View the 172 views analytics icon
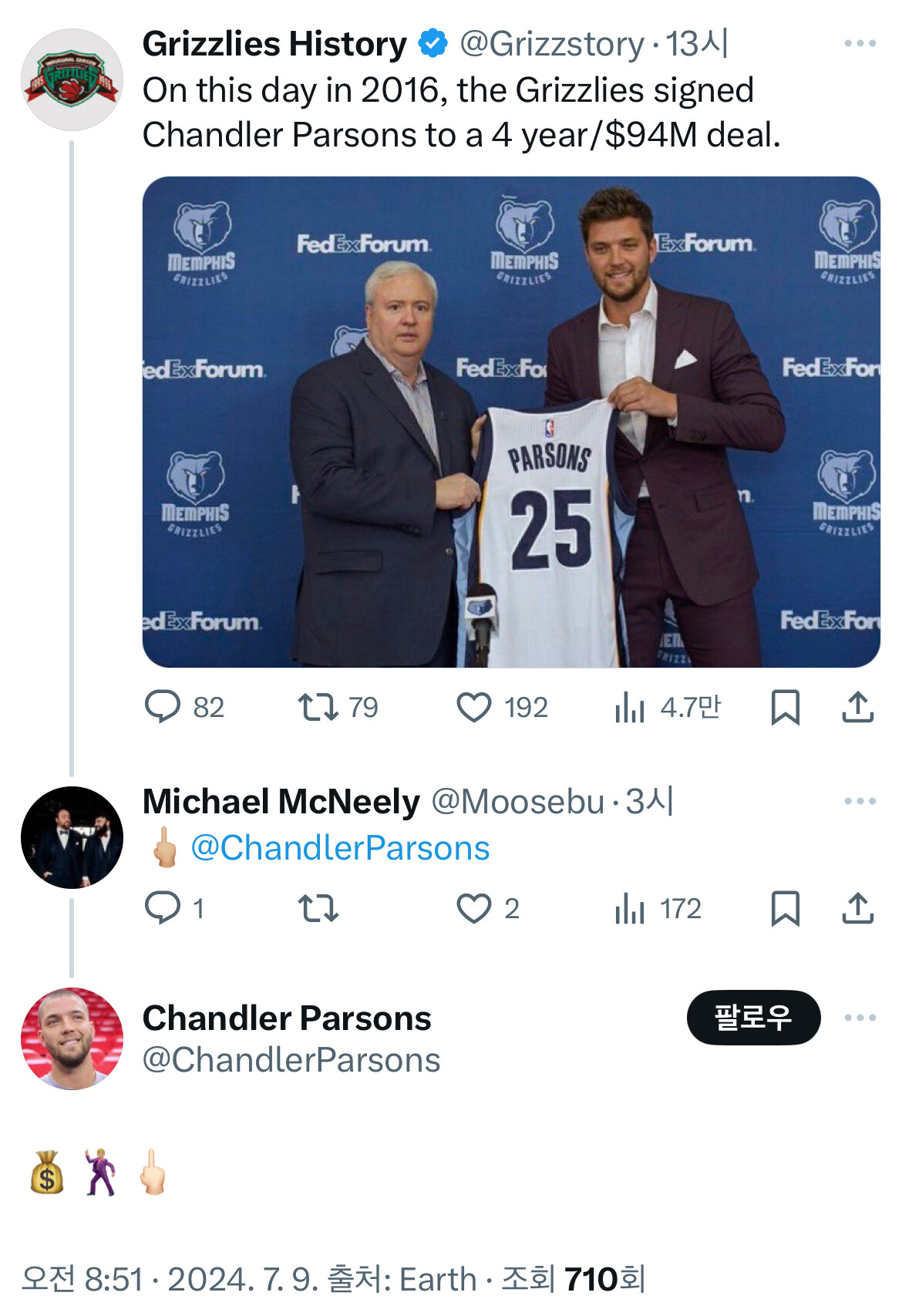902x1316 pixels. 630,908
